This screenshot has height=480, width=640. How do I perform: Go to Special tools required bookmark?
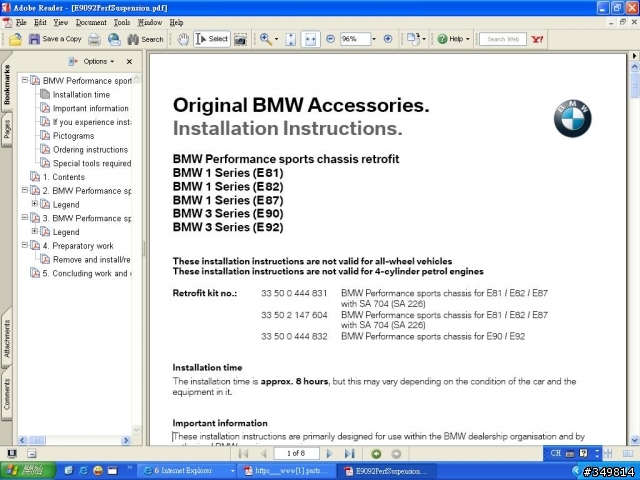click(92, 163)
